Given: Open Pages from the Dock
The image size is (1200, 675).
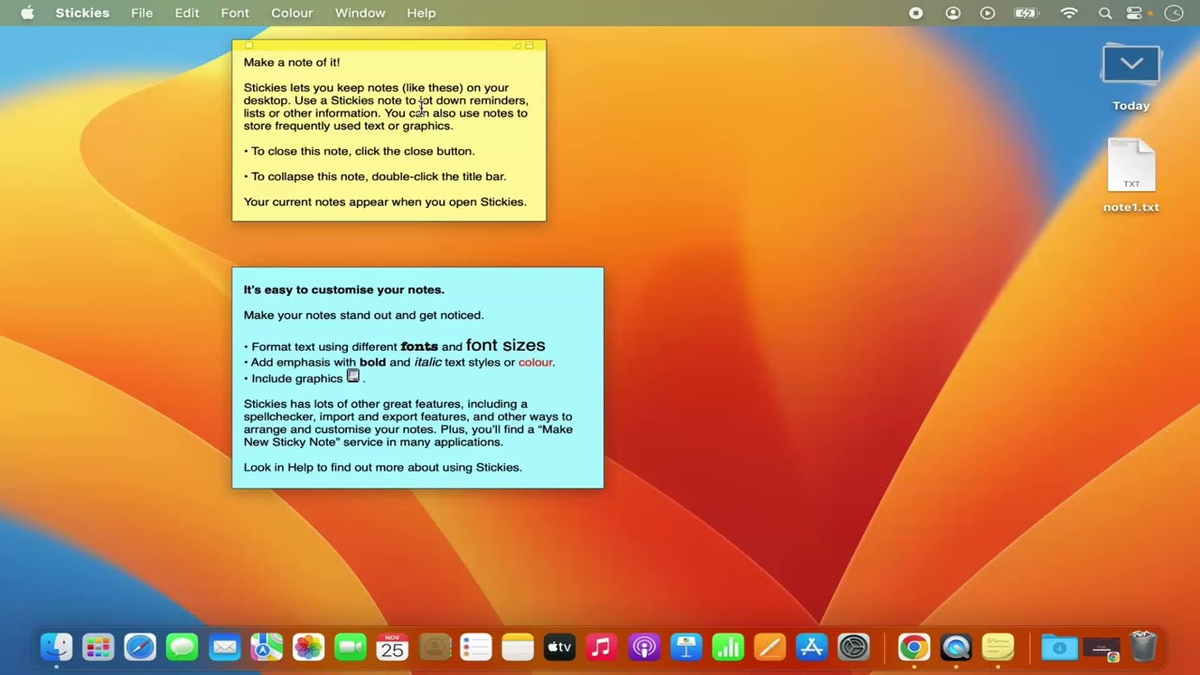Looking at the screenshot, I should click(x=770, y=647).
